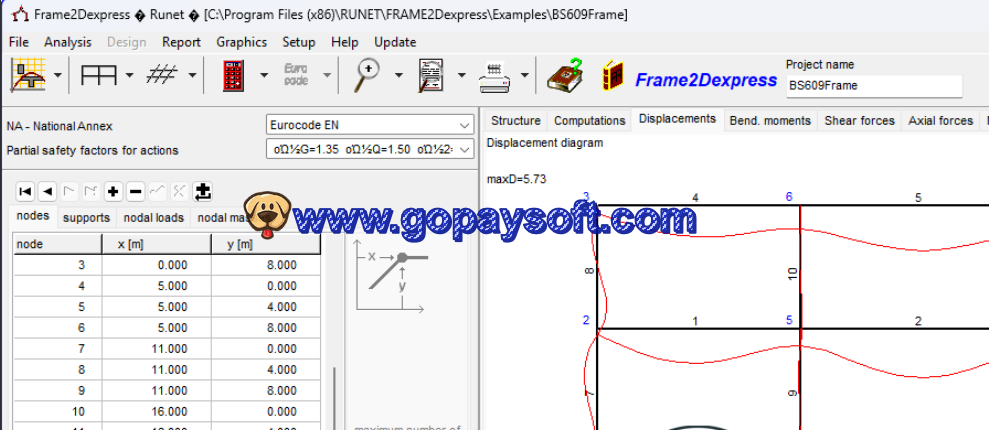Image resolution: width=989 pixels, height=430 pixels.
Task: Expand arrow next to printer icon
Action: click(x=525, y=75)
